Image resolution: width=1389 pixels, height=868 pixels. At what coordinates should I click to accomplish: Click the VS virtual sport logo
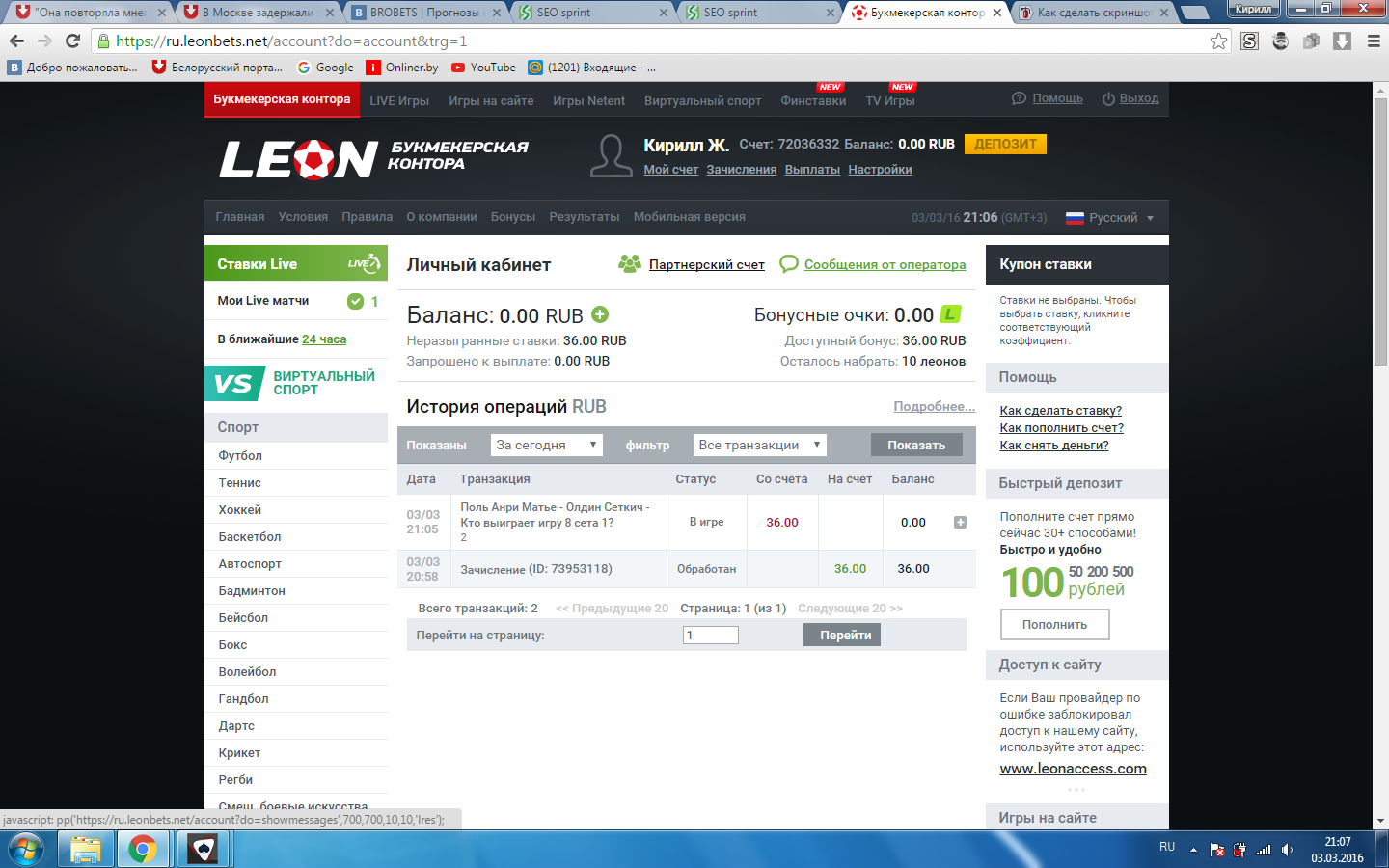click(233, 383)
